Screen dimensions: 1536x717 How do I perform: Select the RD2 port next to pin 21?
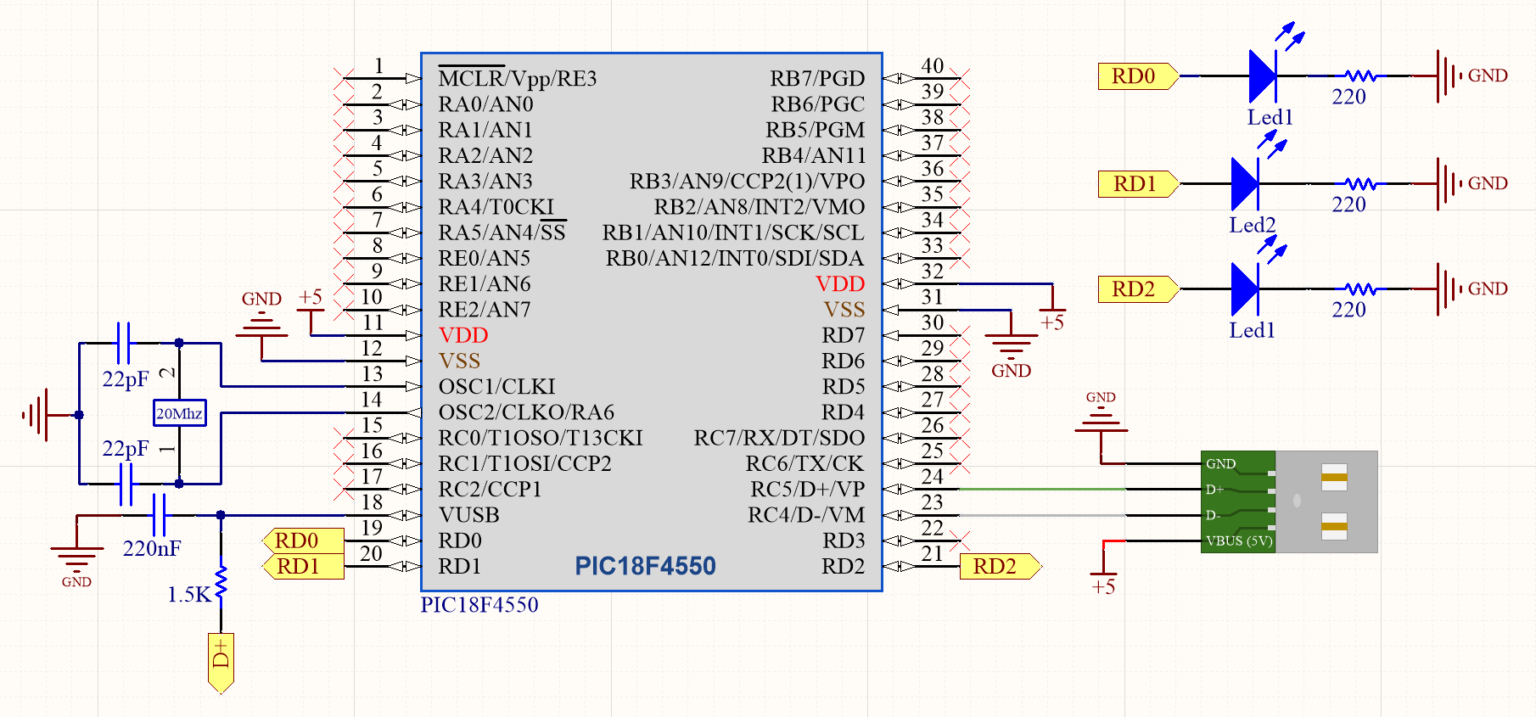[x=1000, y=567]
